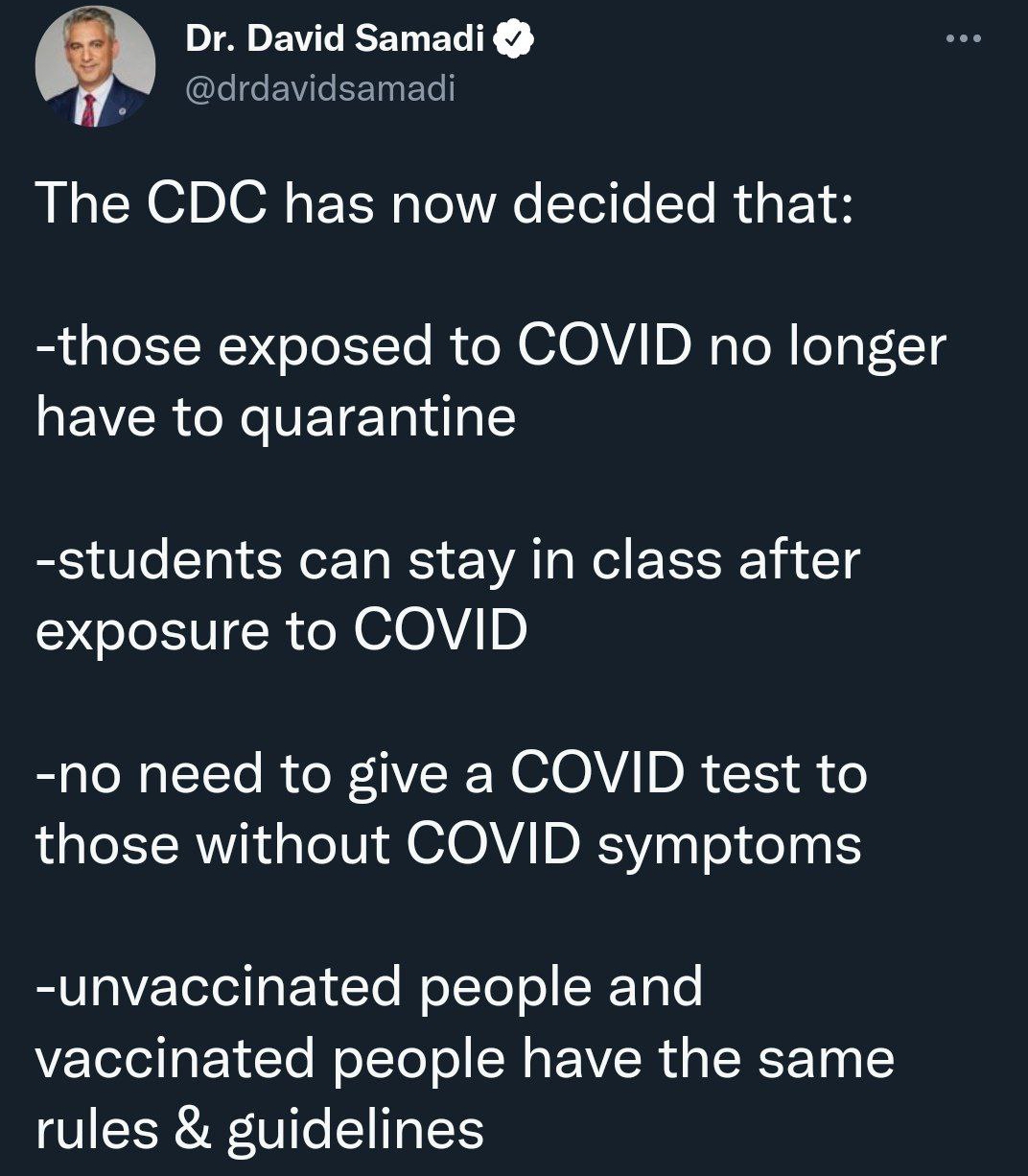Click the blue verified checkmark badge

tap(513, 39)
